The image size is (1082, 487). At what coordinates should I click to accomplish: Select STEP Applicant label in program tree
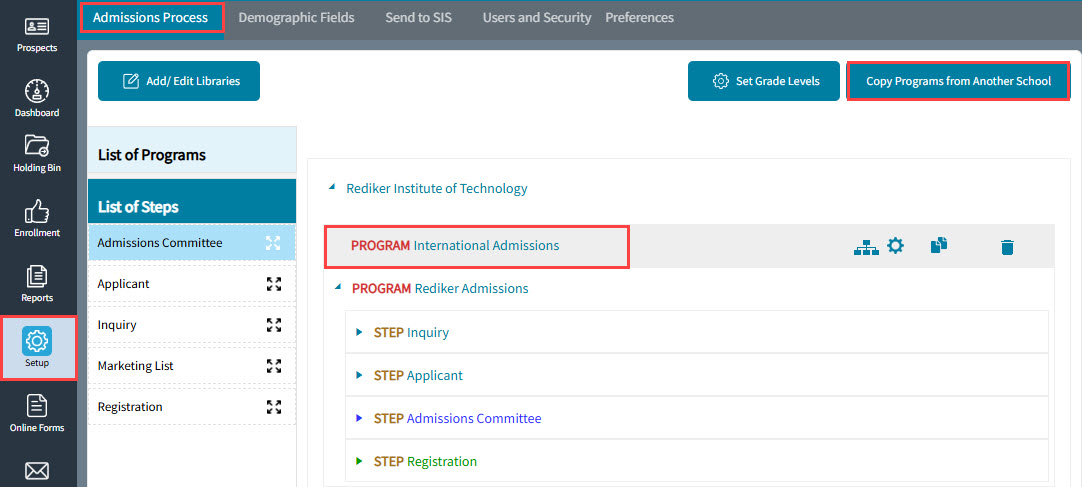(x=418, y=376)
